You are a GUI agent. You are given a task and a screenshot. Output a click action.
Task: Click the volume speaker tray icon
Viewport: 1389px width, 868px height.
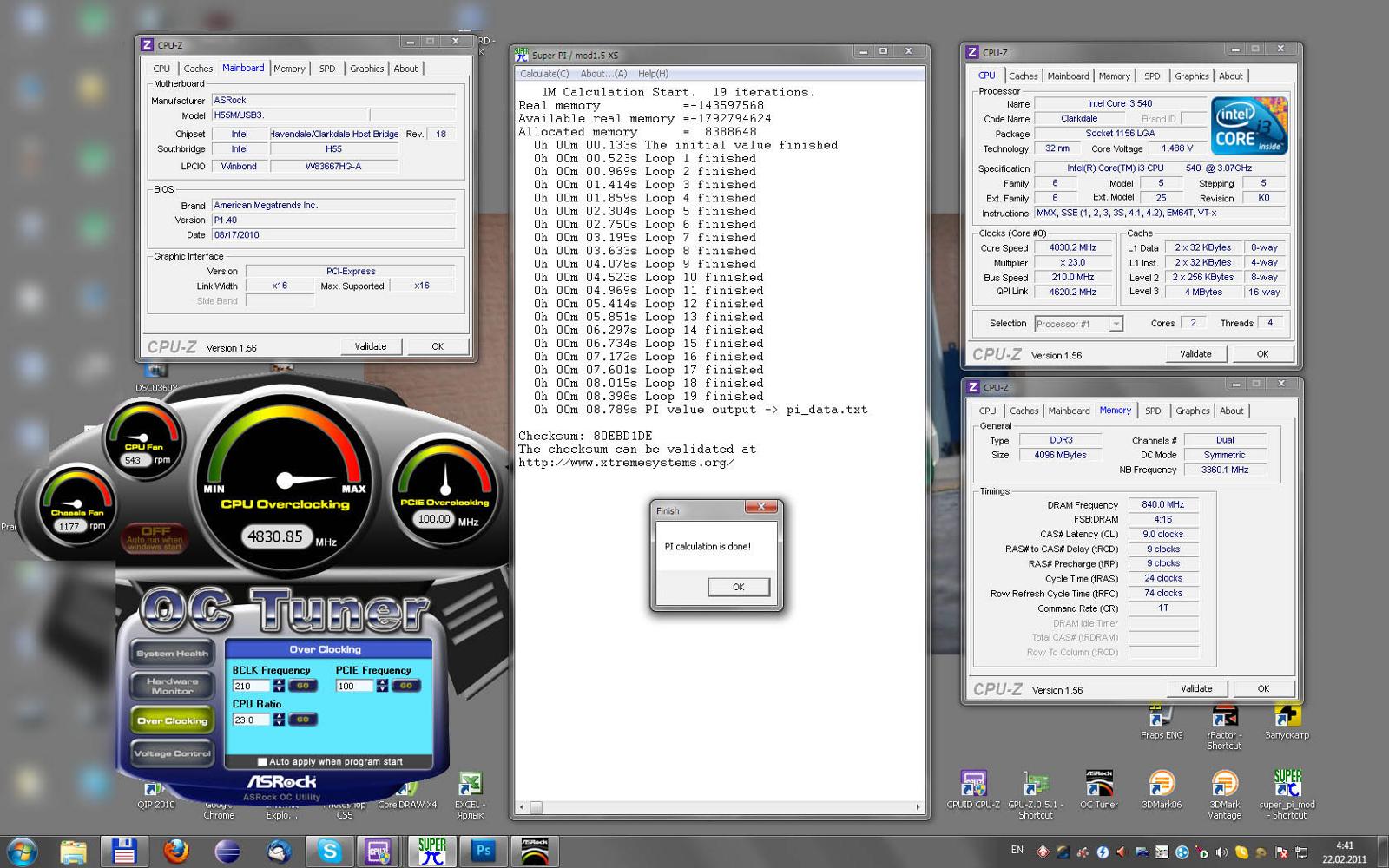tap(1221, 852)
